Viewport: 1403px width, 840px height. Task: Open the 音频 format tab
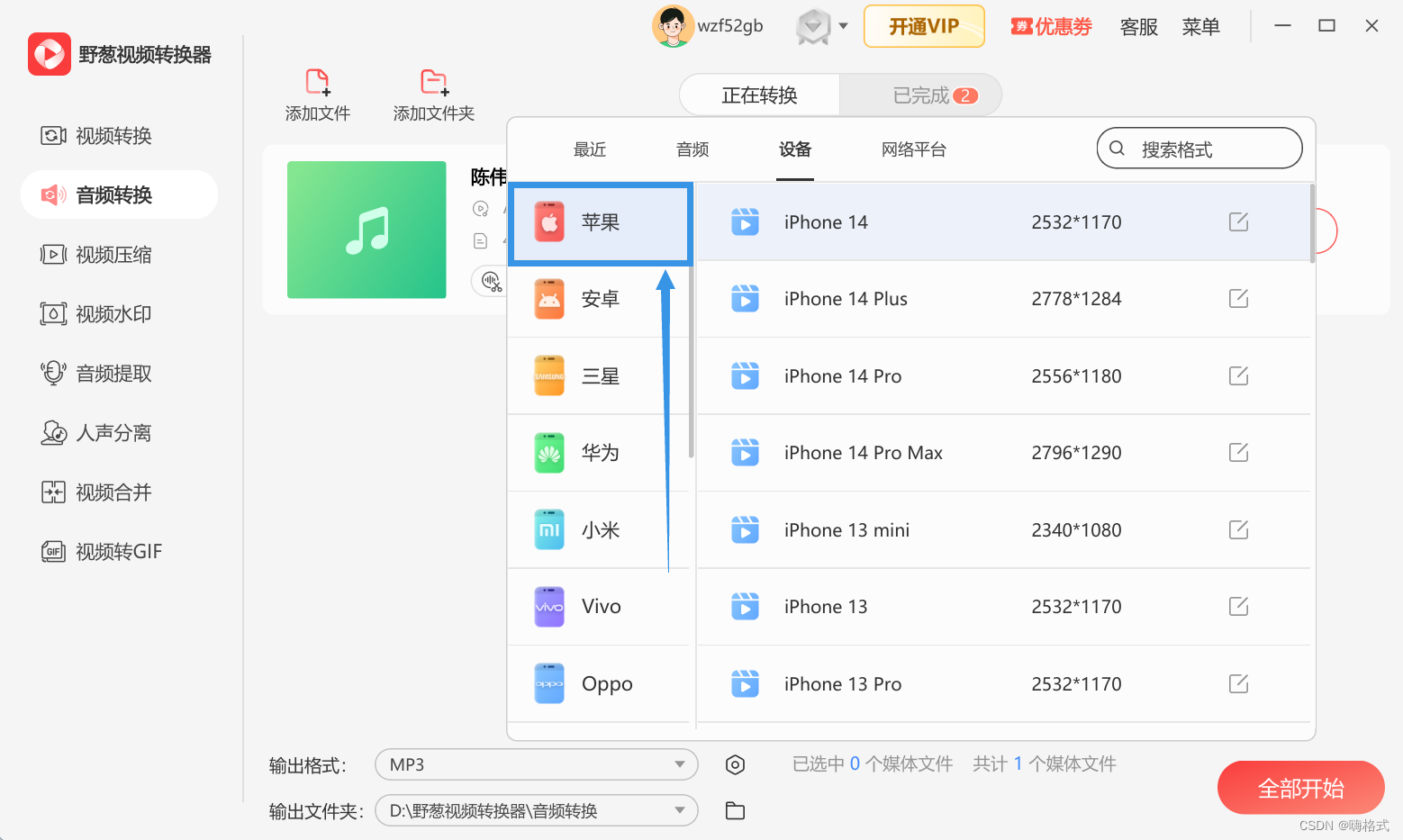692,149
